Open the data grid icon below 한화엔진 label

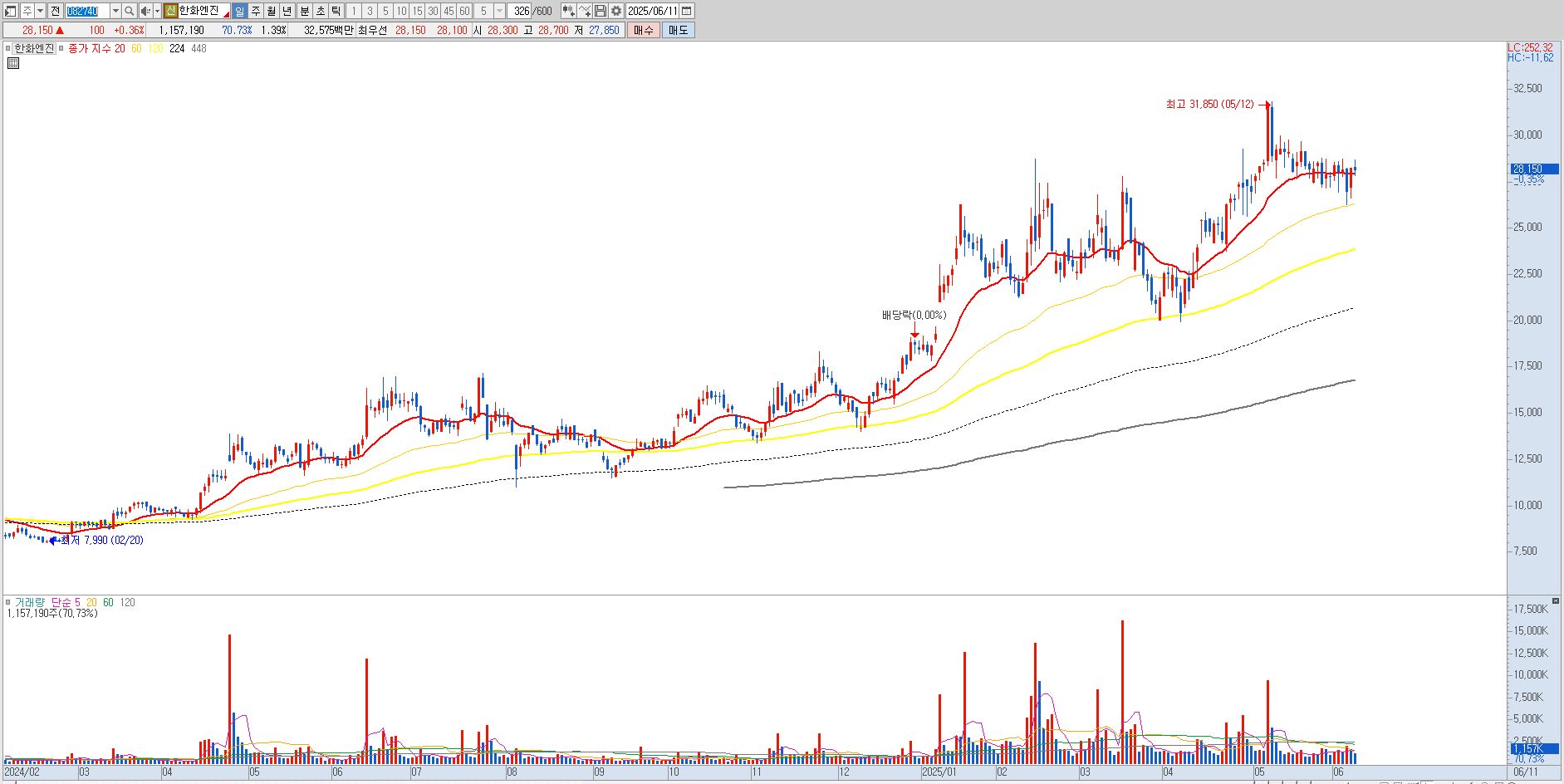(13, 63)
